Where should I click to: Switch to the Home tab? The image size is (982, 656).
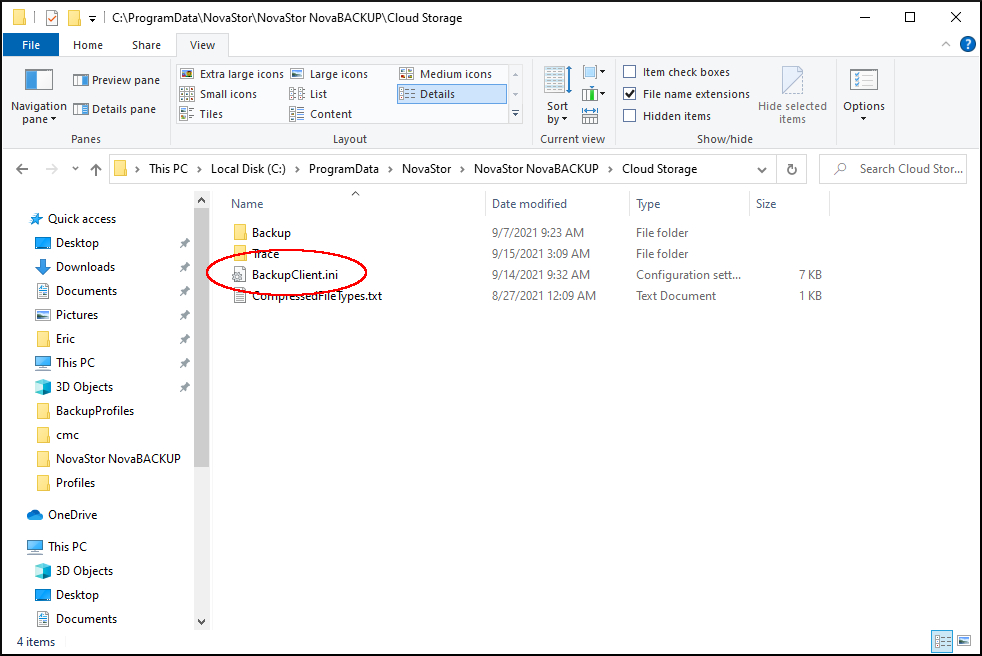point(88,45)
